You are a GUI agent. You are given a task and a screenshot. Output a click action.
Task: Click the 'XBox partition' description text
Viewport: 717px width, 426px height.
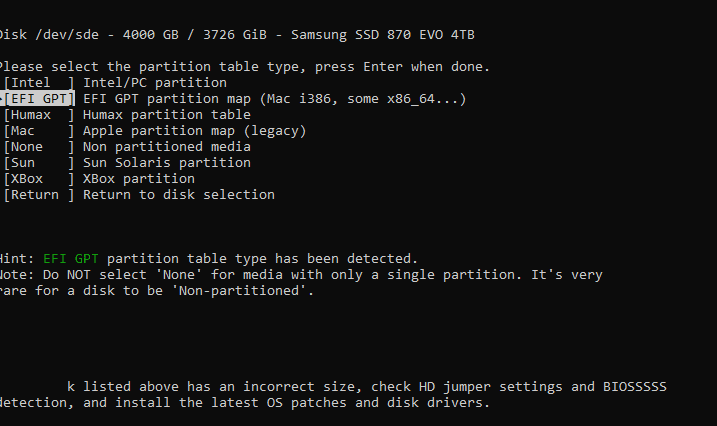139,179
